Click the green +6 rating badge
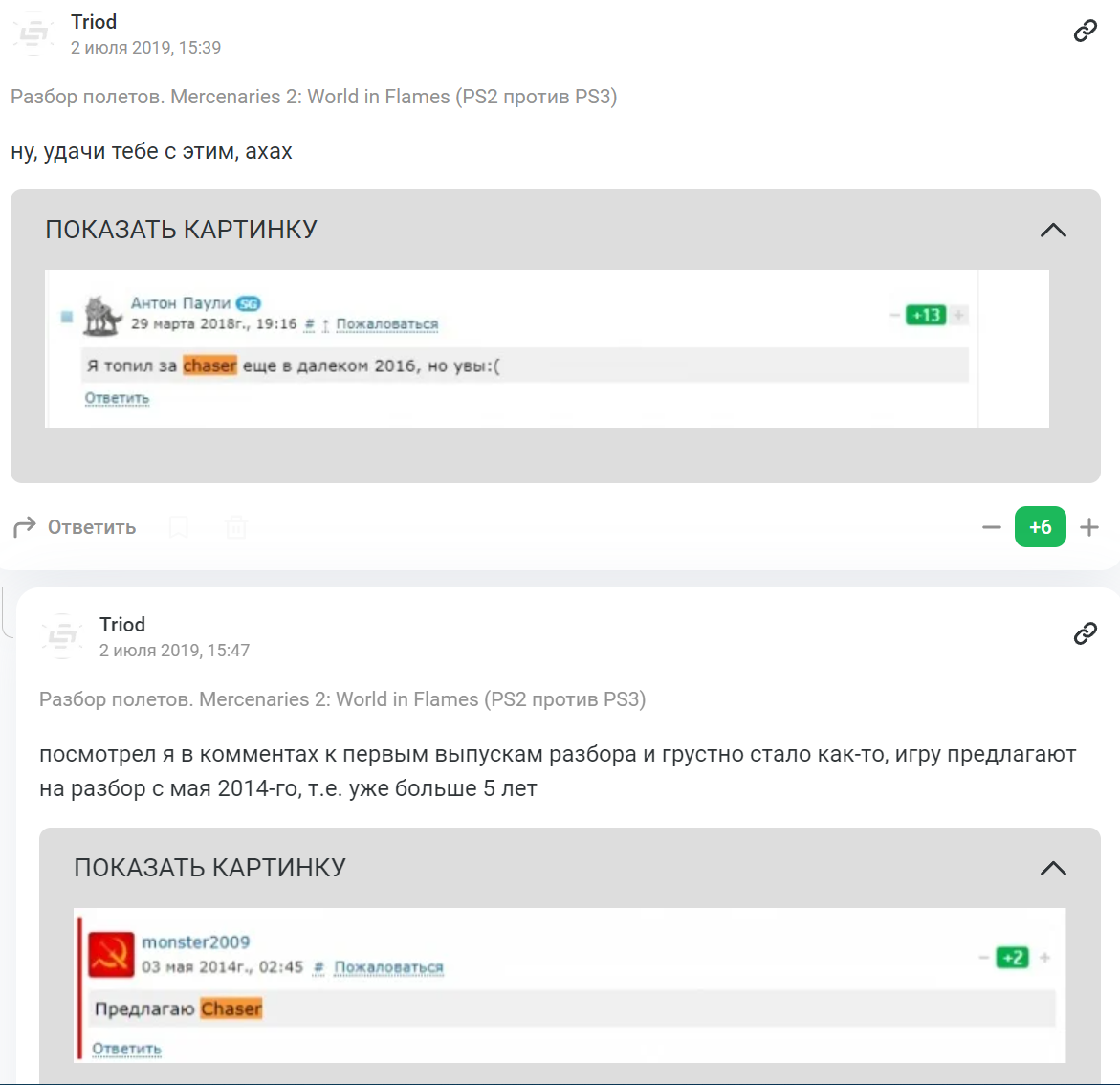This screenshot has width=1120, height=1085. click(x=1040, y=527)
